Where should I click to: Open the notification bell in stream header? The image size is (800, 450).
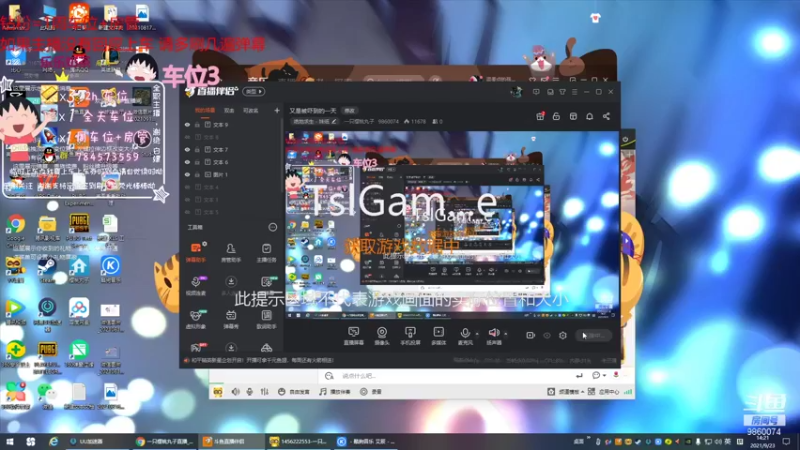pyautogui.click(x=589, y=116)
